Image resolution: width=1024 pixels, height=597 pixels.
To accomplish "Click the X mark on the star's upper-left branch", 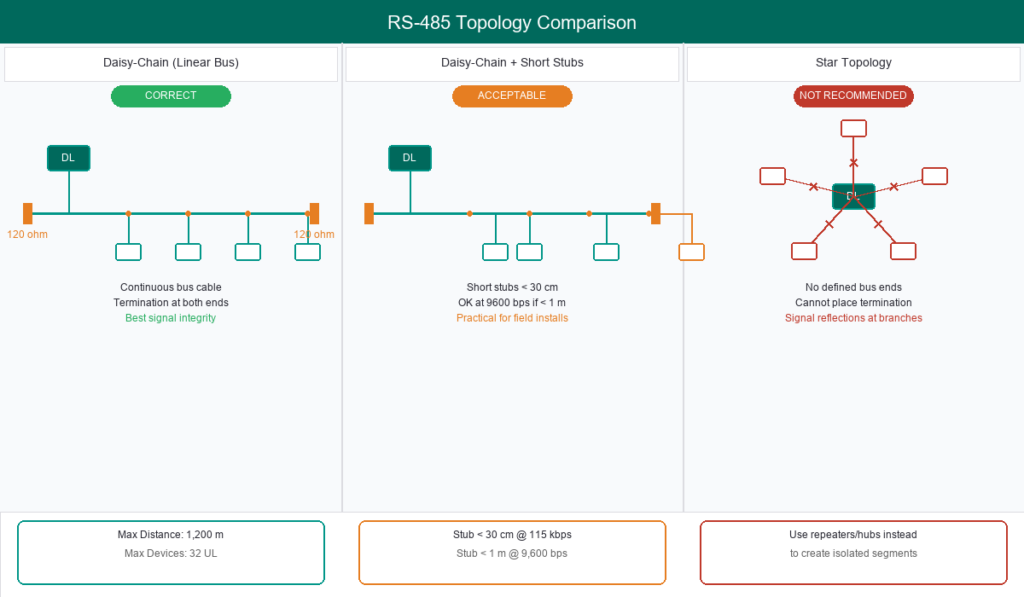I will coord(813,187).
